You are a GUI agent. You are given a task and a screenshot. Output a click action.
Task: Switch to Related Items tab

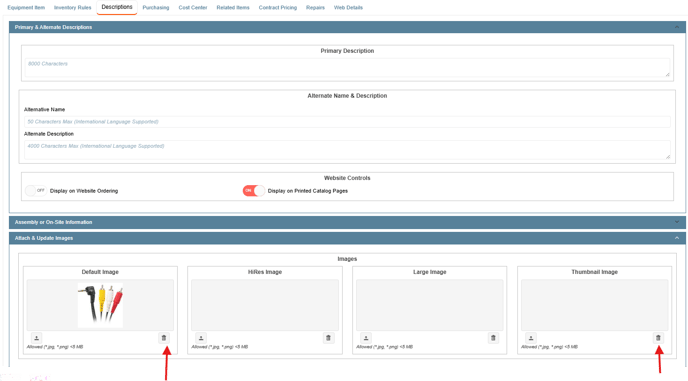pyautogui.click(x=233, y=7)
